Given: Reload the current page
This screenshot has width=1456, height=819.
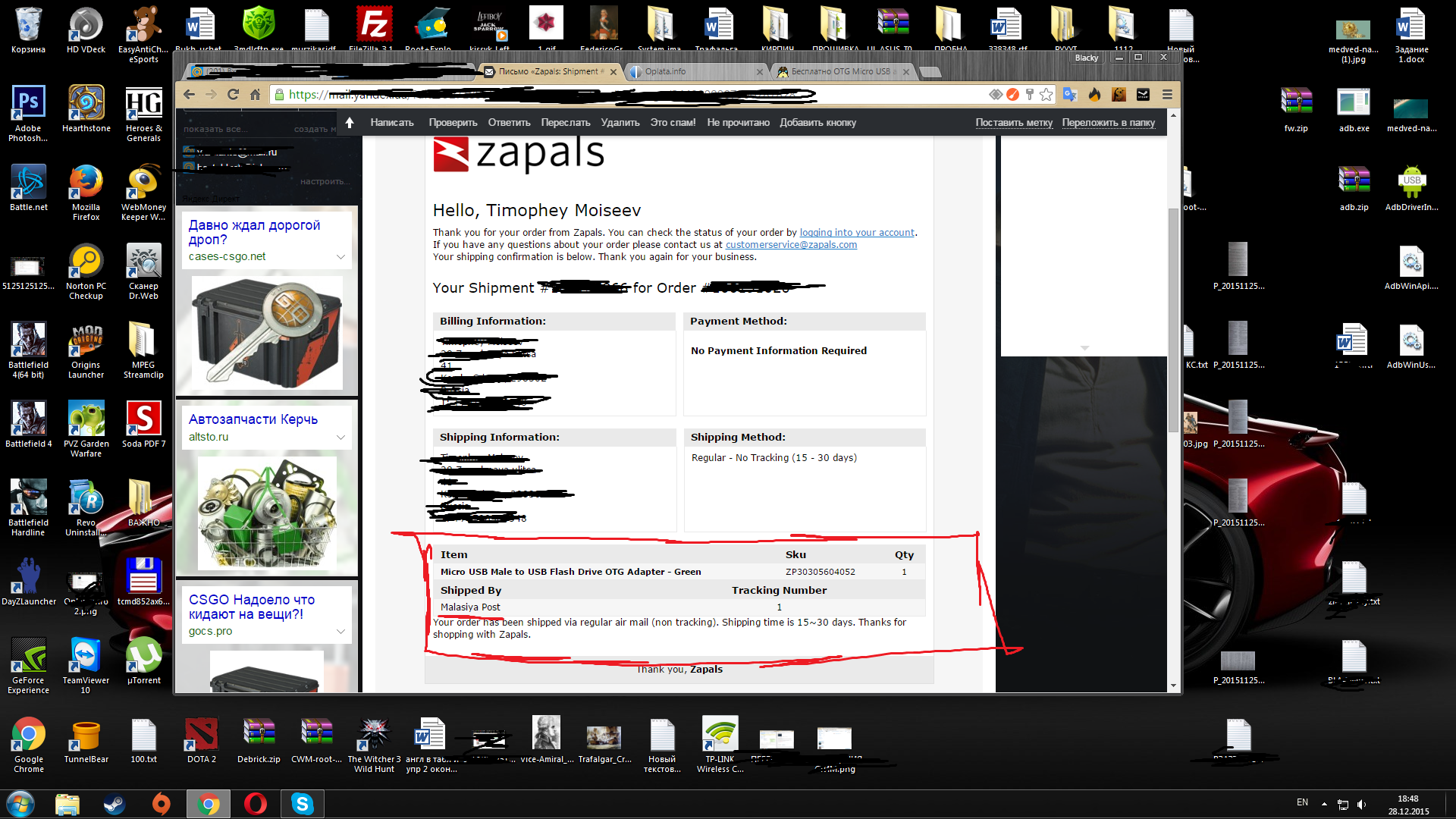Looking at the screenshot, I should (233, 95).
